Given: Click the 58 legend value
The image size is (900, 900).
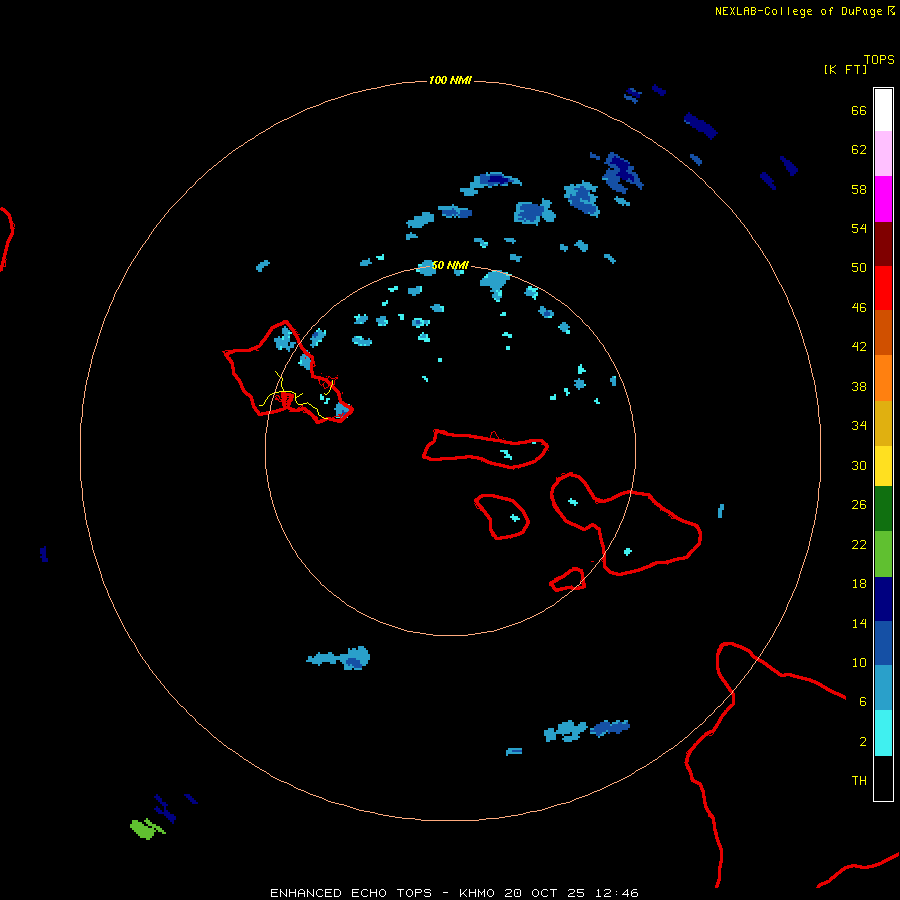Looking at the screenshot, I should (x=859, y=189).
